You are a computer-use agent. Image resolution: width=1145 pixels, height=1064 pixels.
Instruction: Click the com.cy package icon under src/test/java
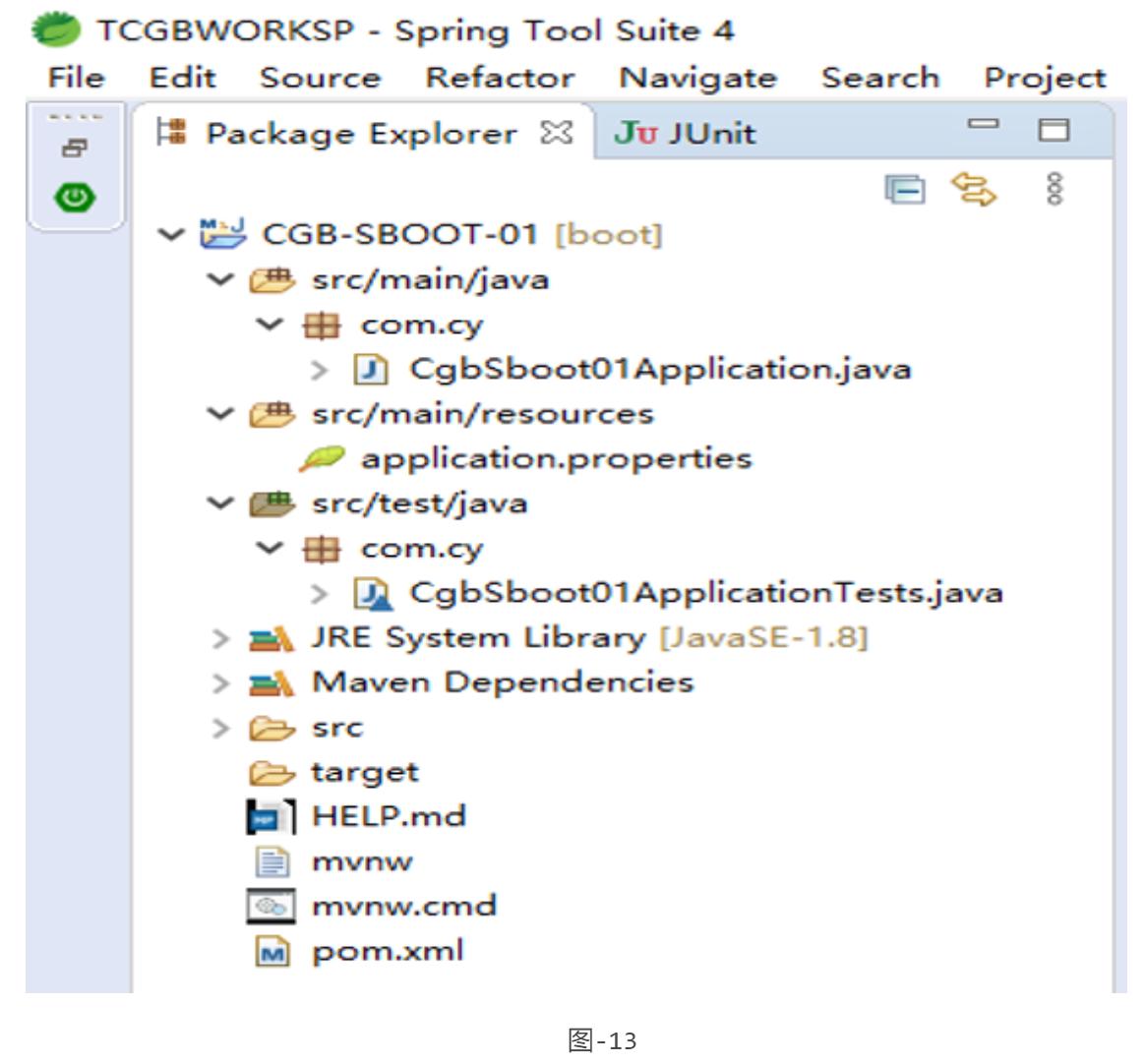click(x=322, y=549)
